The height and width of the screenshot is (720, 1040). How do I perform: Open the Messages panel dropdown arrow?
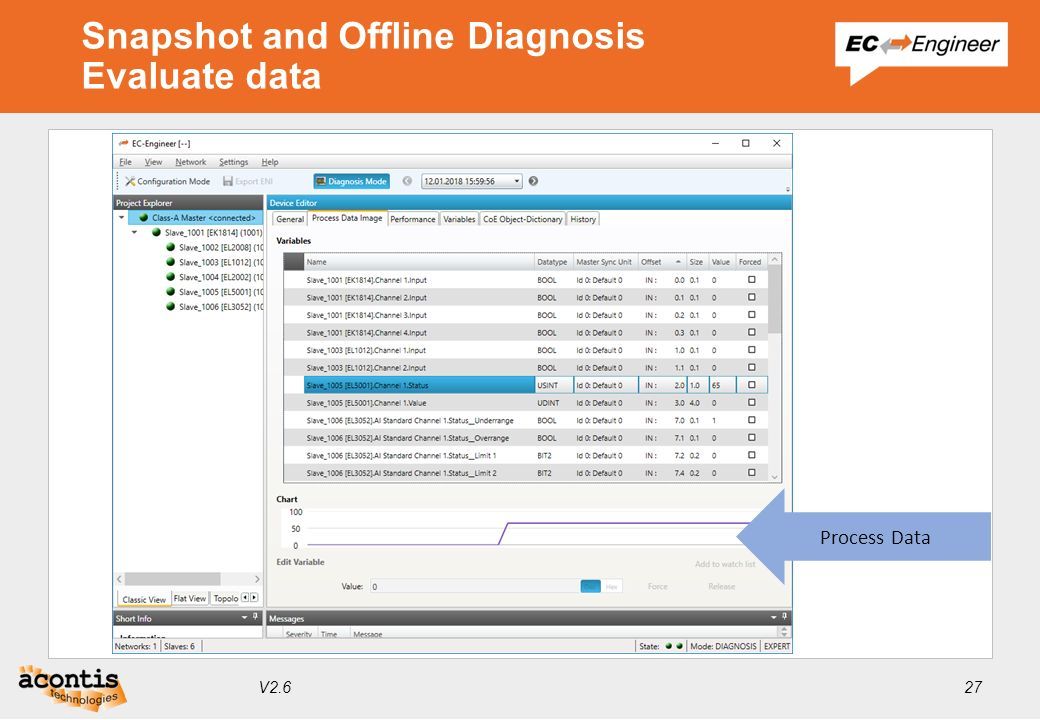773,617
